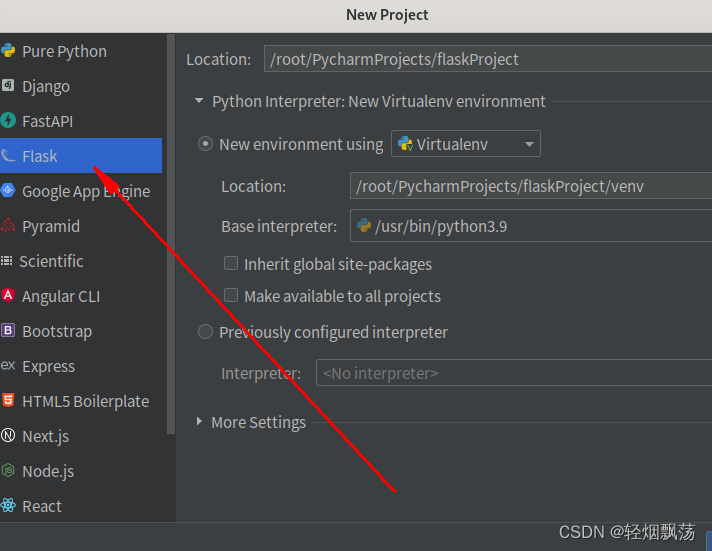Pick the Bootstrap B icon
Viewport: 712px width, 551px height.
[x=8, y=330]
